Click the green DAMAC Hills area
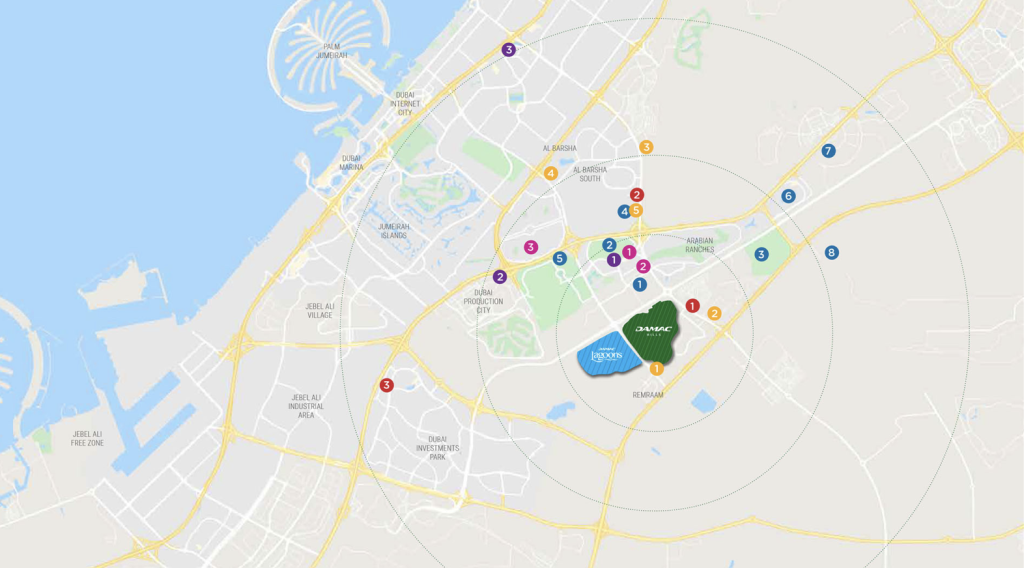1024x568 pixels. point(651,332)
